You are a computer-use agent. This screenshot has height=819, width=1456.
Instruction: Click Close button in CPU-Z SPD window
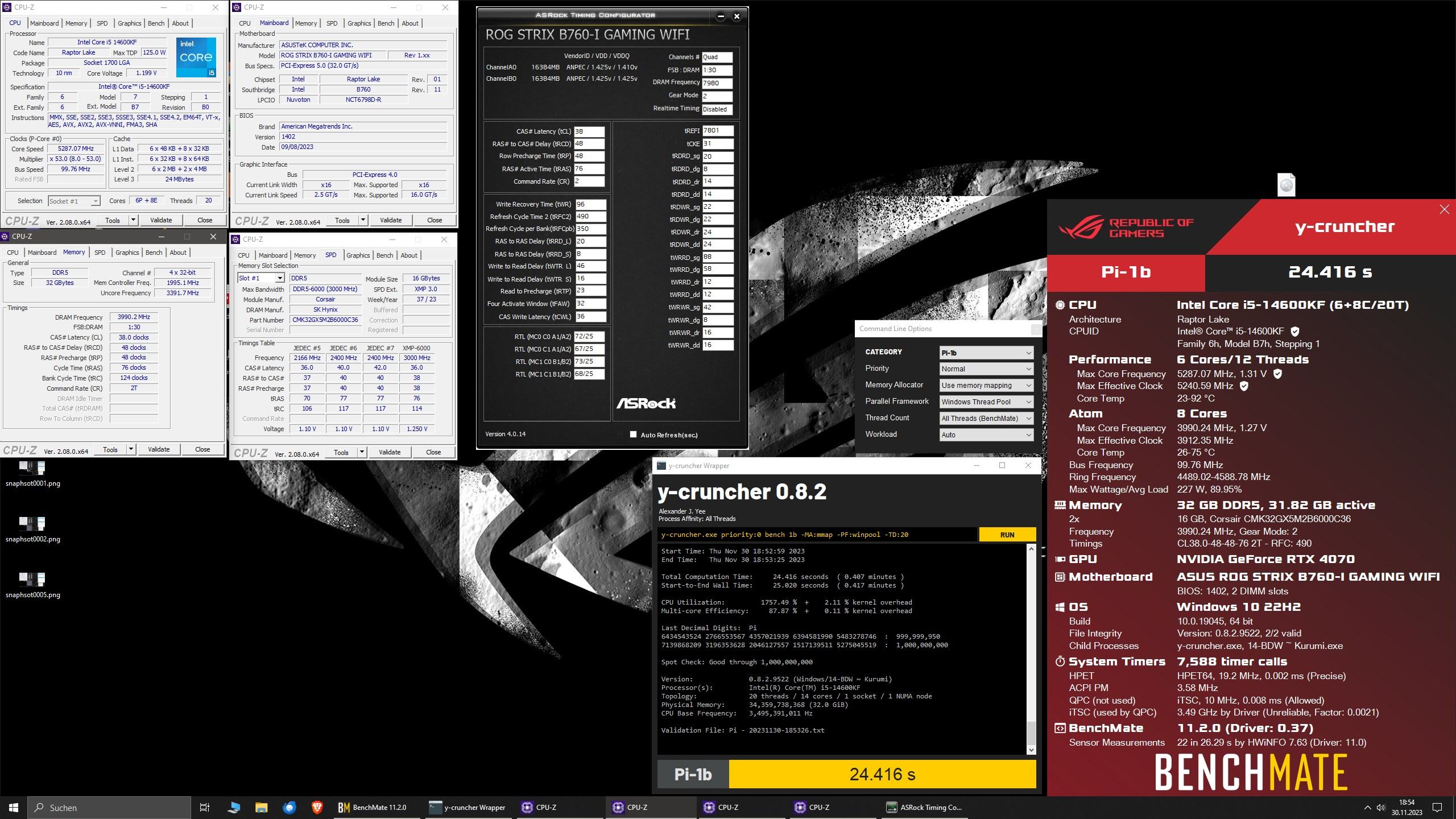[x=433, y=452]
